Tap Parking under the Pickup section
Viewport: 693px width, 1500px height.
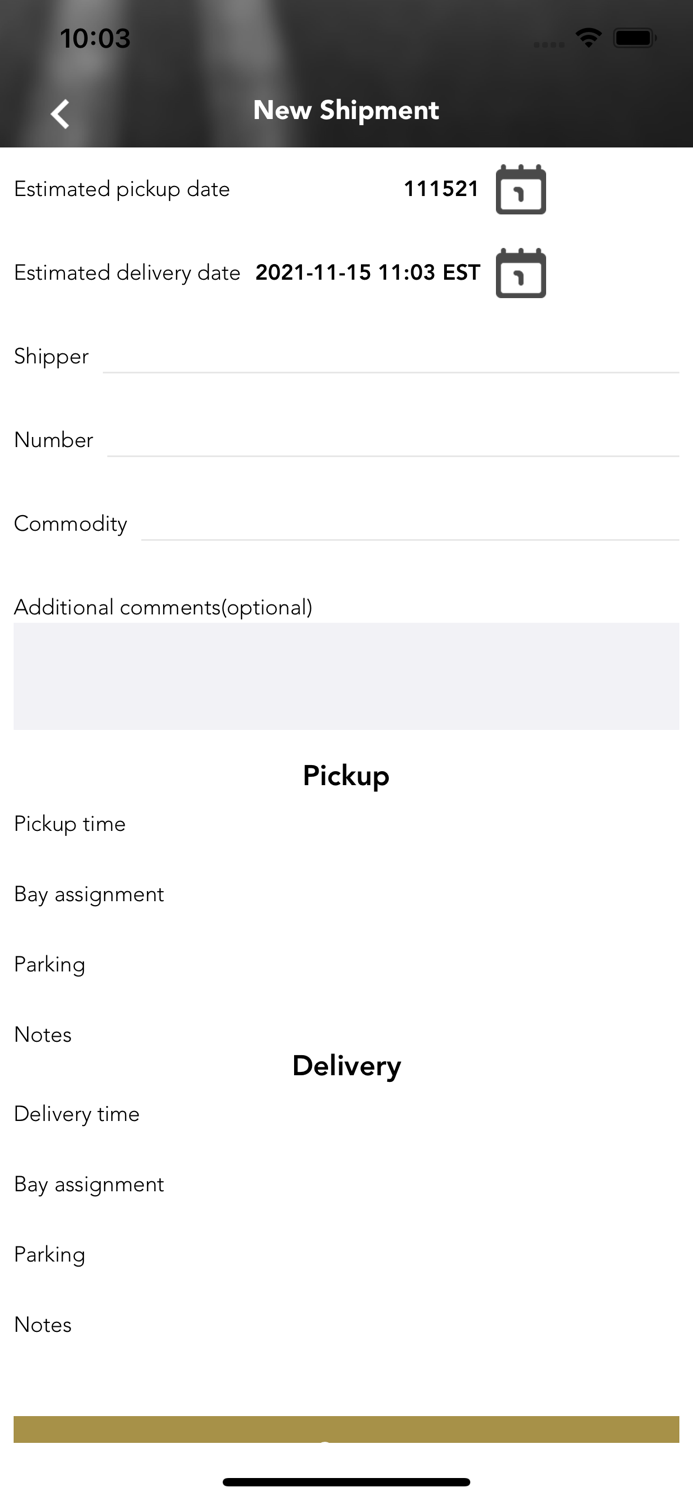[50, 964]
